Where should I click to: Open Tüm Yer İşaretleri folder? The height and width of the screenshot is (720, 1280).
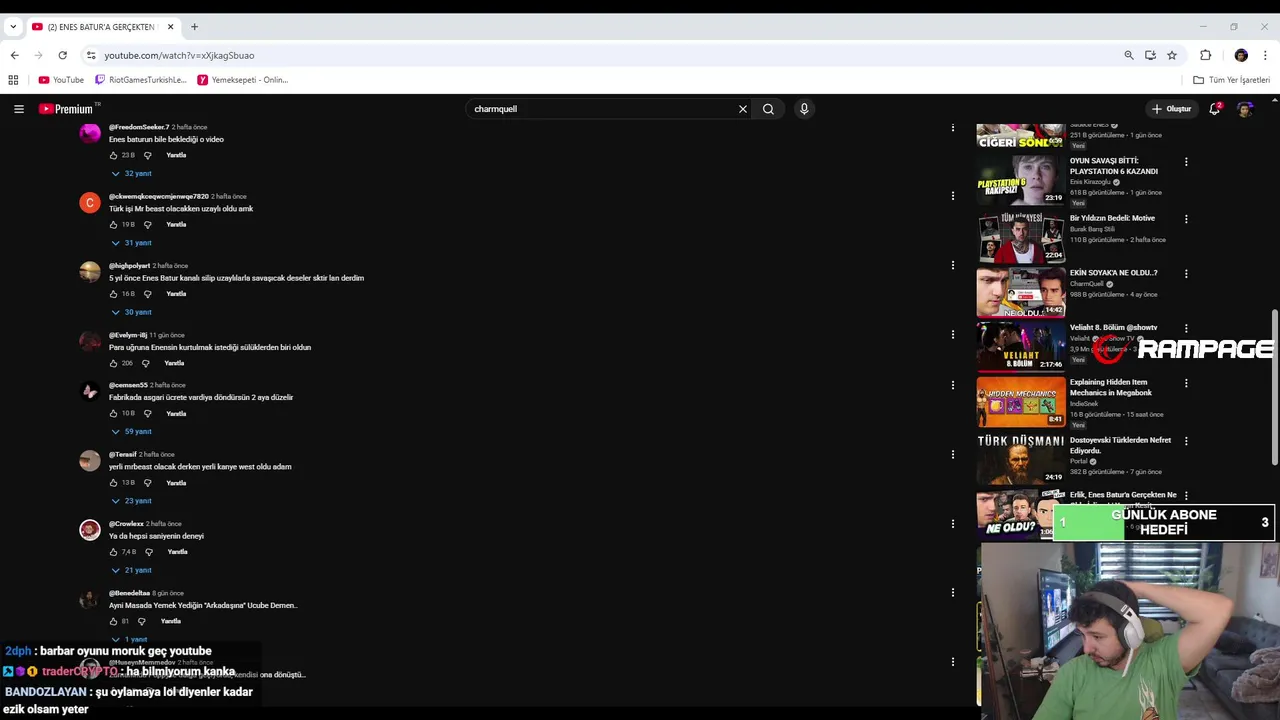point(1232,80)
